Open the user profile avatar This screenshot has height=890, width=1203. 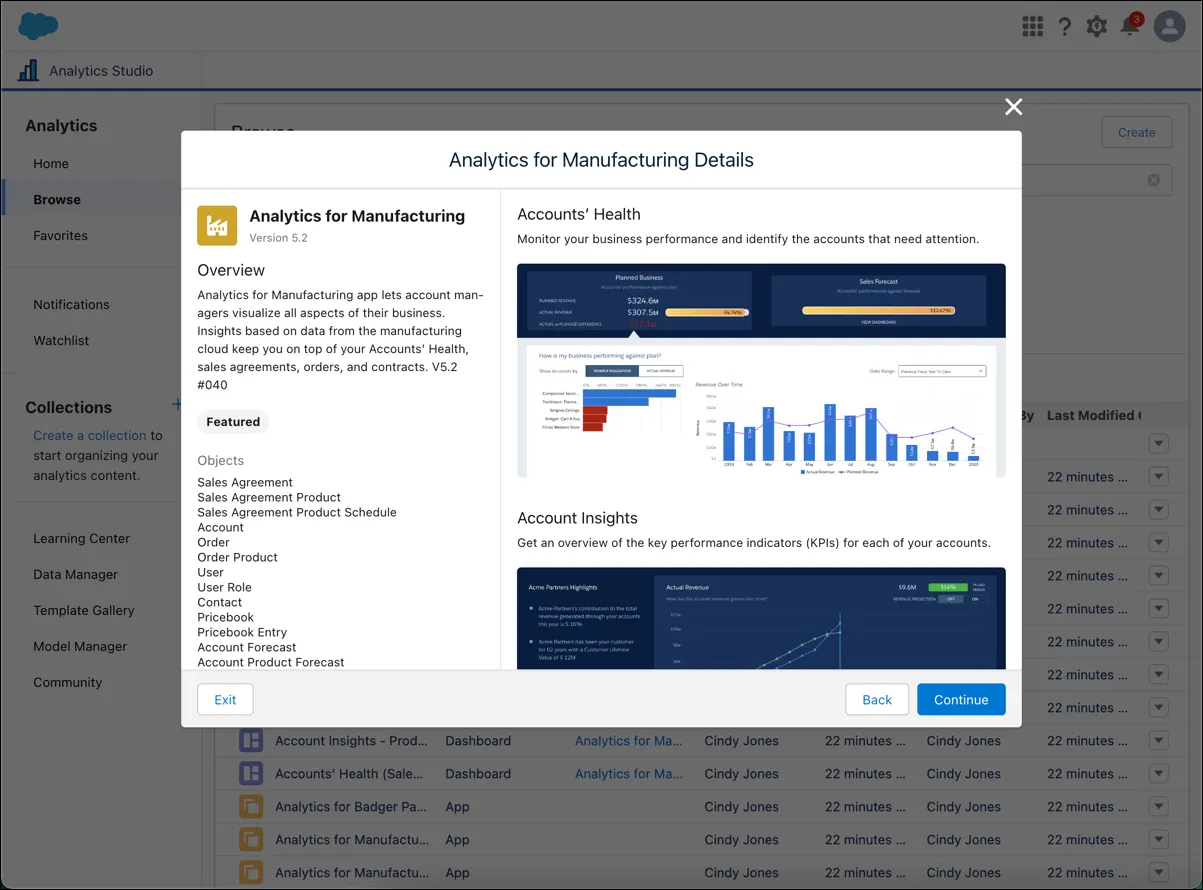pyautogui.click(x=1169, y=26)
